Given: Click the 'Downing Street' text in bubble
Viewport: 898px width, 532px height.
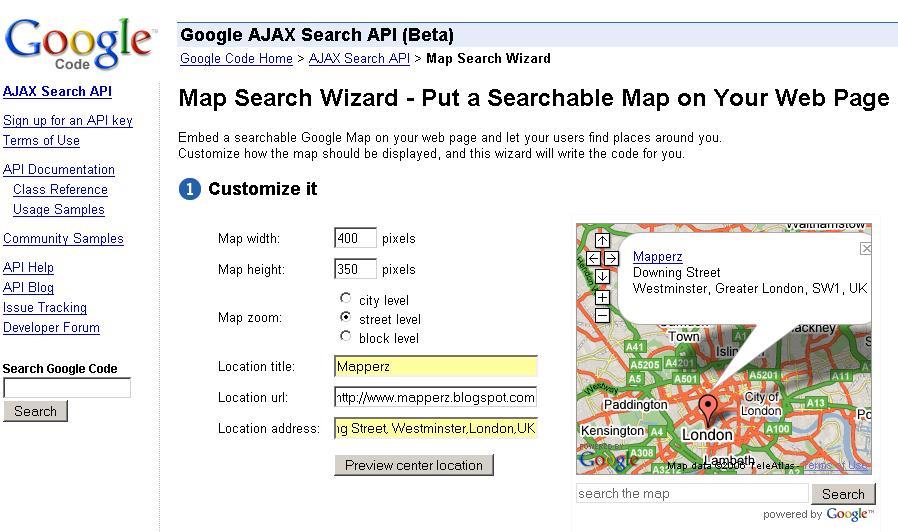Looking at the screenshot, I should pyautogui.click(x=676, y=273).
